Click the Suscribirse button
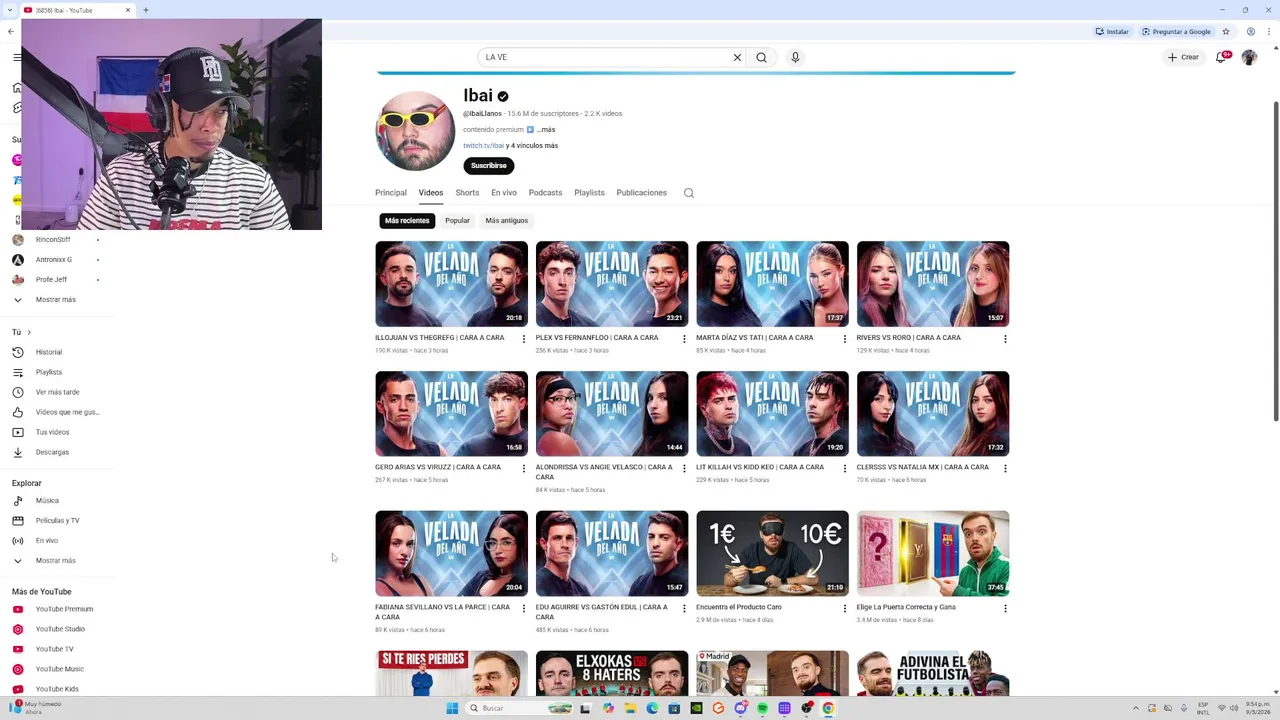 click(x=488, y=165)
